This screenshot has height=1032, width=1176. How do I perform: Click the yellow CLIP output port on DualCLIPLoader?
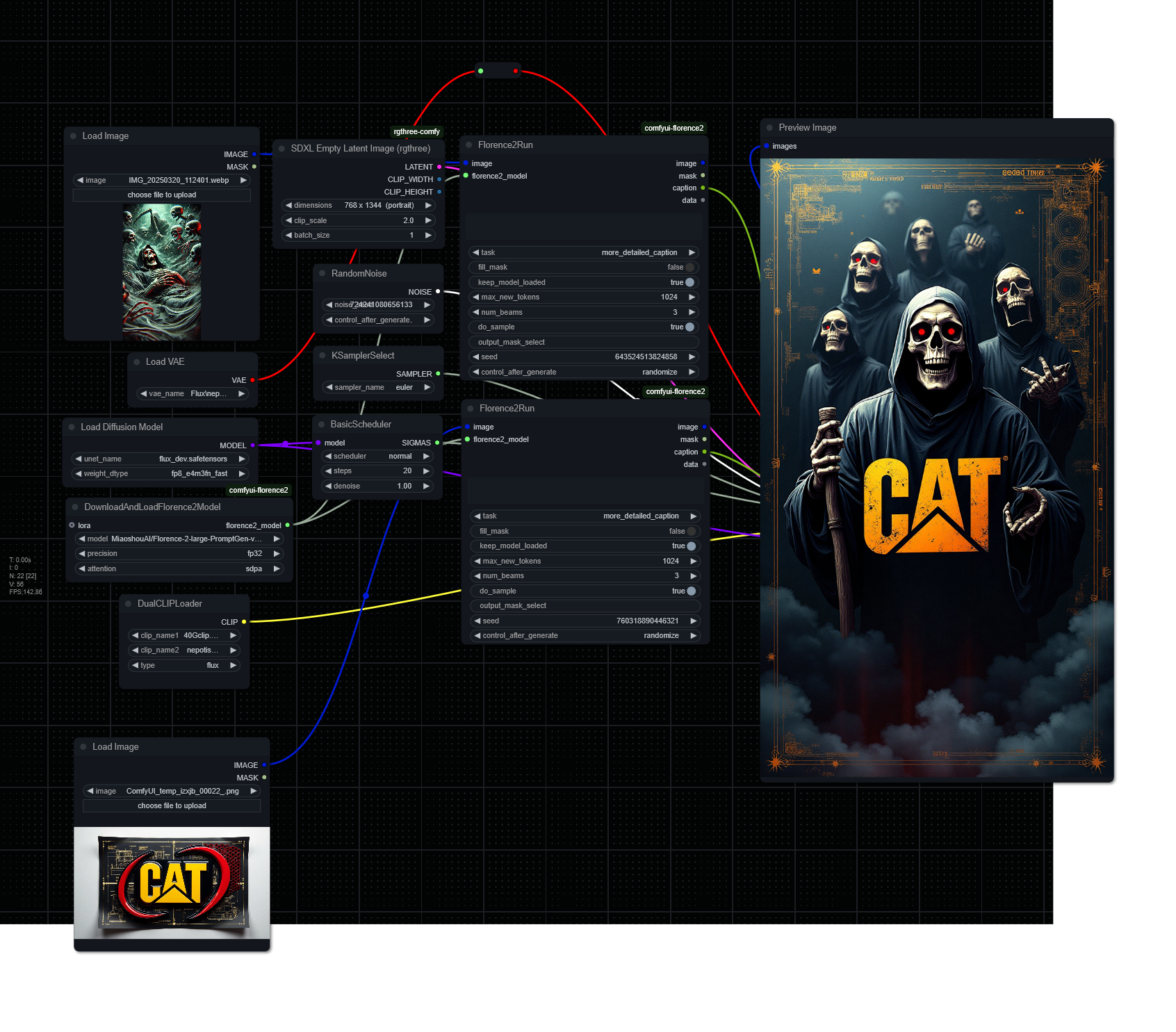point(244,622)
